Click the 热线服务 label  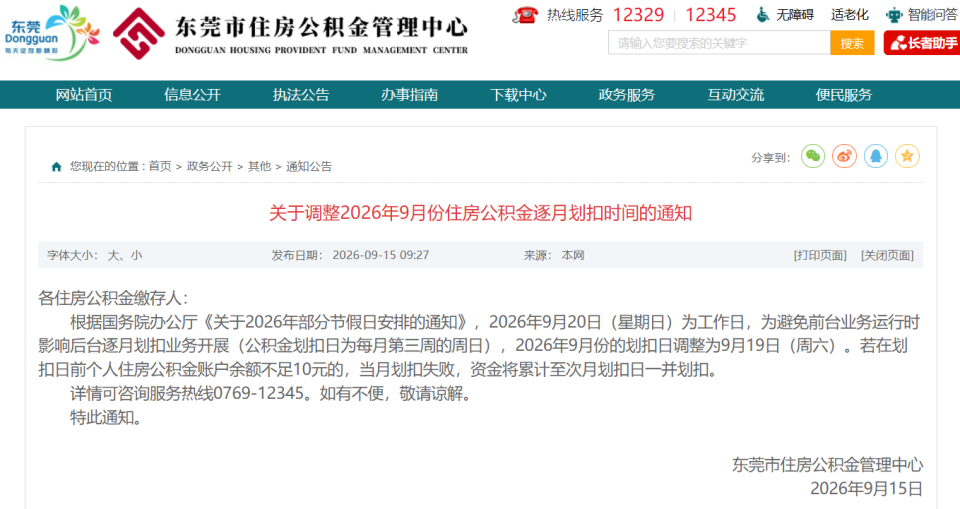575,15
